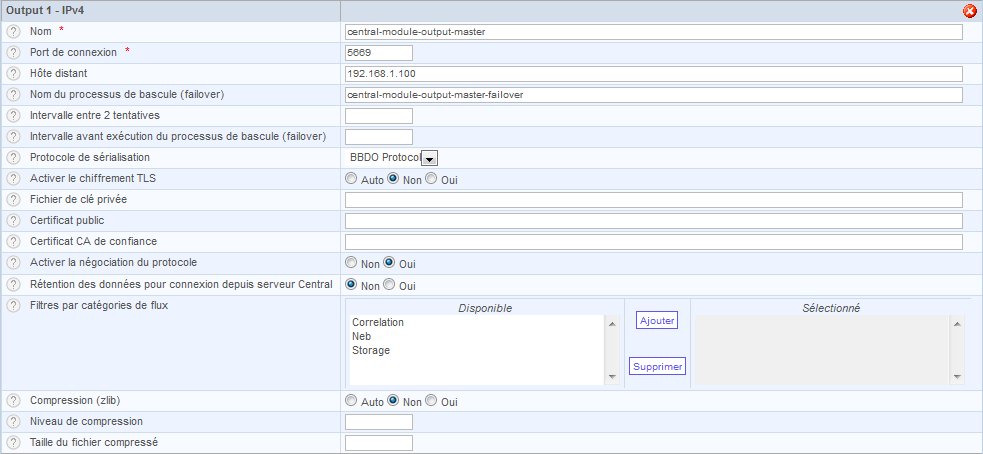Focus the Certificat public field
983x454 pixels.
pyautogui.click(x=654, y=221)
